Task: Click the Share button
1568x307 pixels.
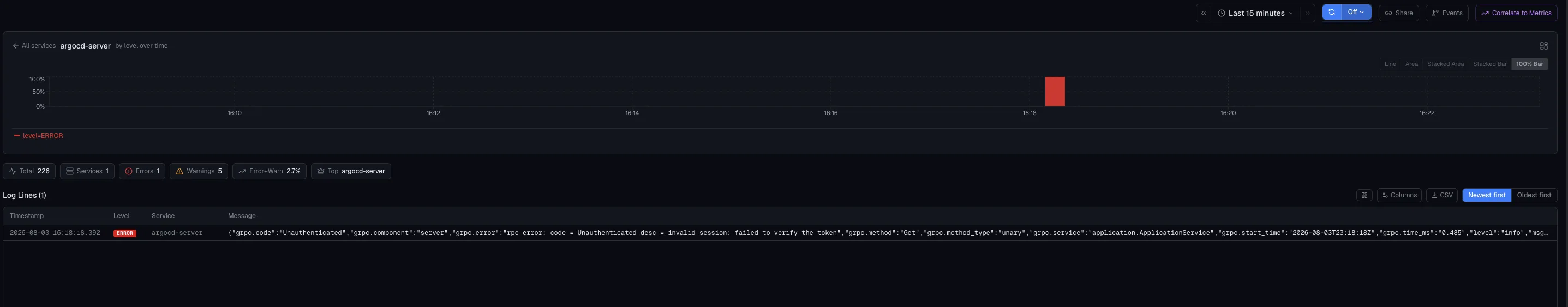Action: pos(1398,14)
